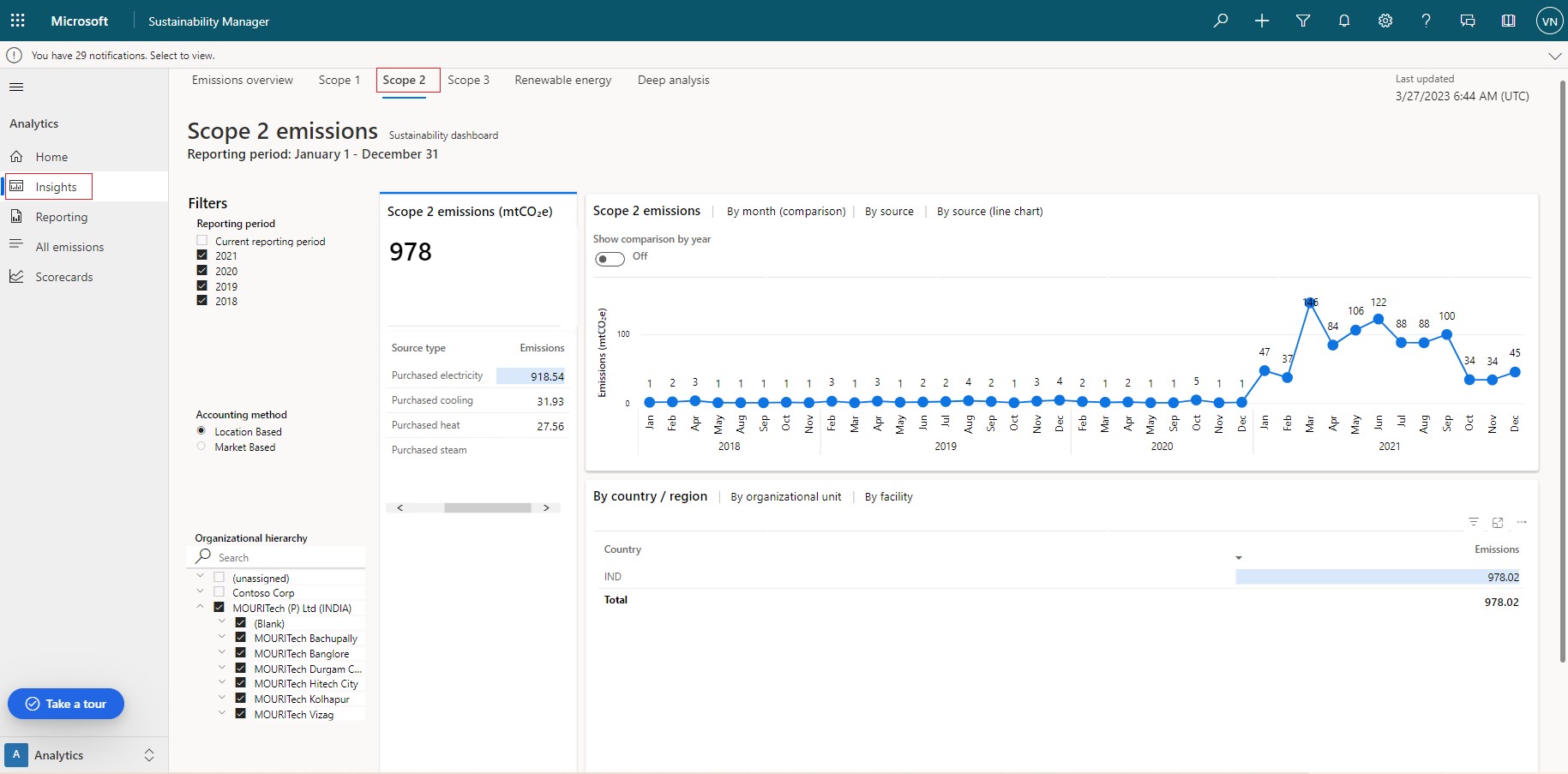Select the Market Based accounting method
This screenshot has height=774, width=1568.
coord(201,447)
